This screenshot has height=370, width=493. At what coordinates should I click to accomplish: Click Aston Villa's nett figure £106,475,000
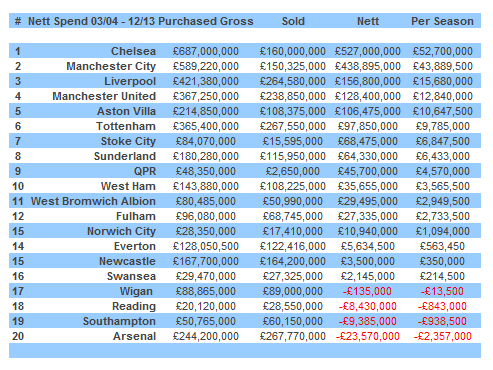(x=368, y=111)
